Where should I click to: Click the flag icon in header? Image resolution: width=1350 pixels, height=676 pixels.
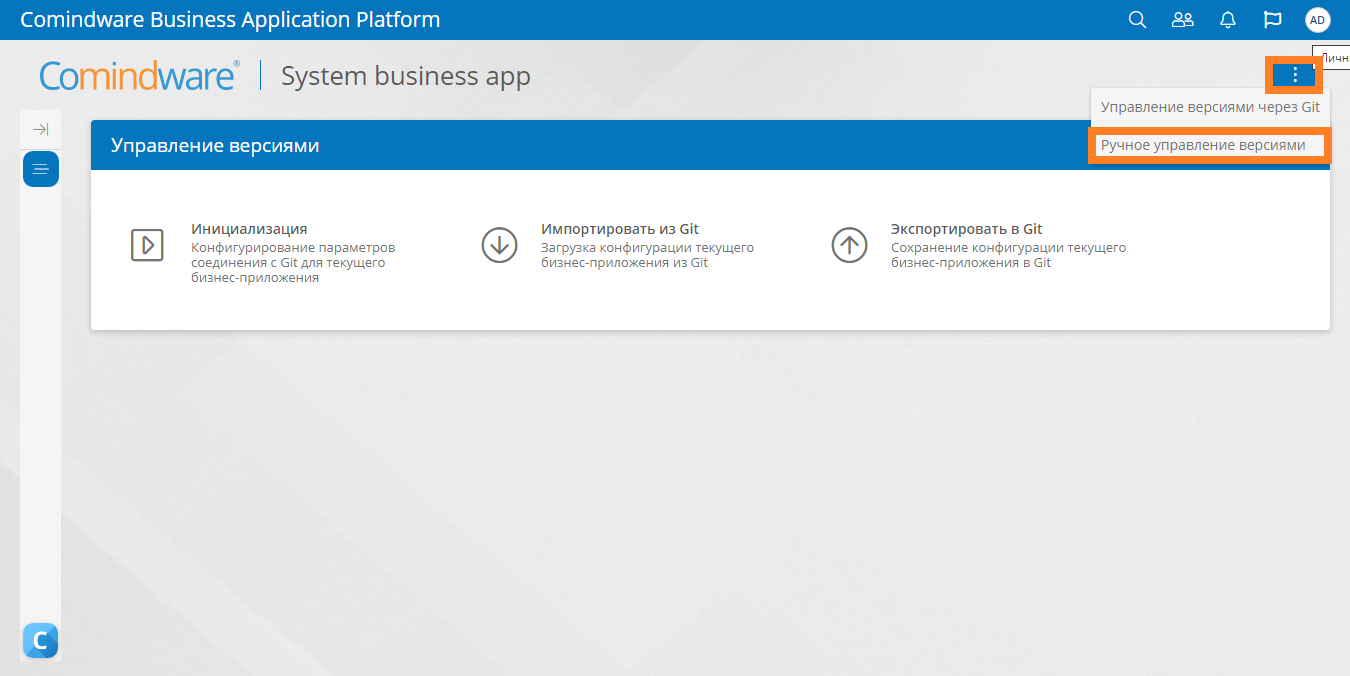1273,20
